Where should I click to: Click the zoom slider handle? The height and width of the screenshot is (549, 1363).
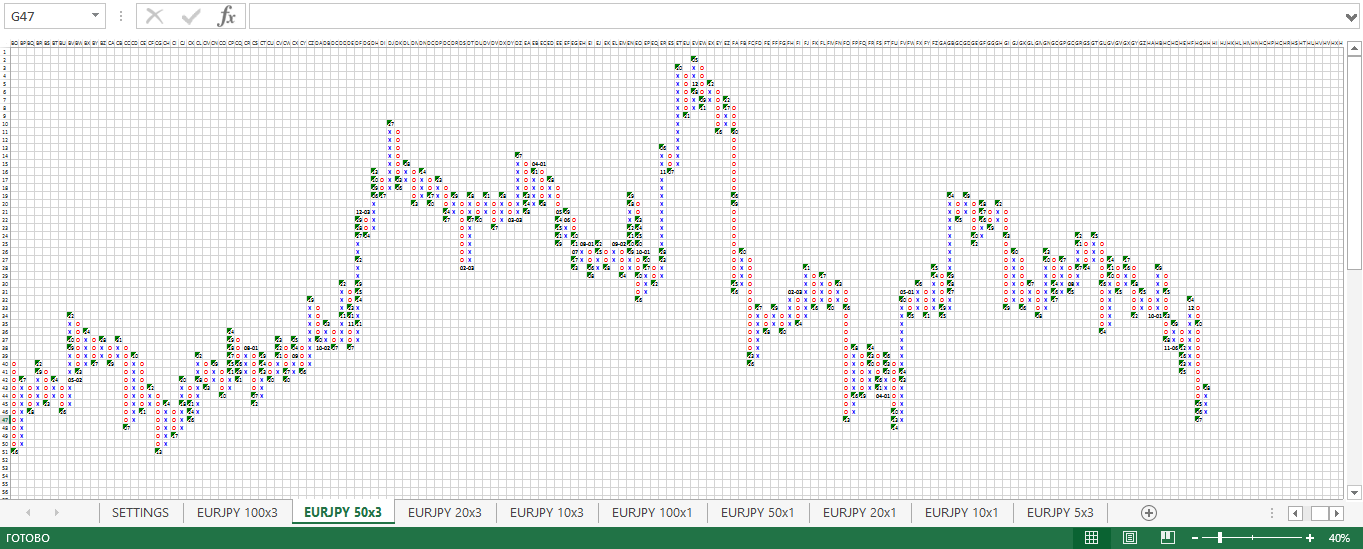click(x=1220, y=538)
